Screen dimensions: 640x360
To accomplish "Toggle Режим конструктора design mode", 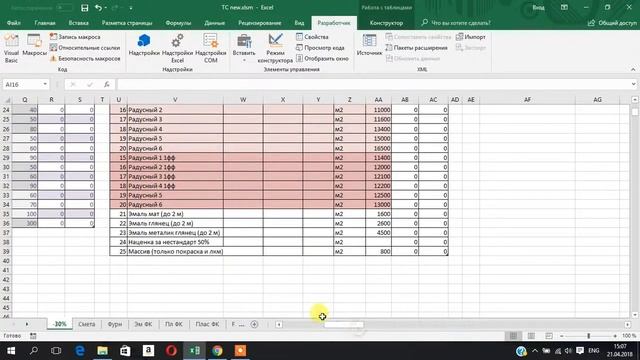I will pyautogui.click(x=275, y=48).
